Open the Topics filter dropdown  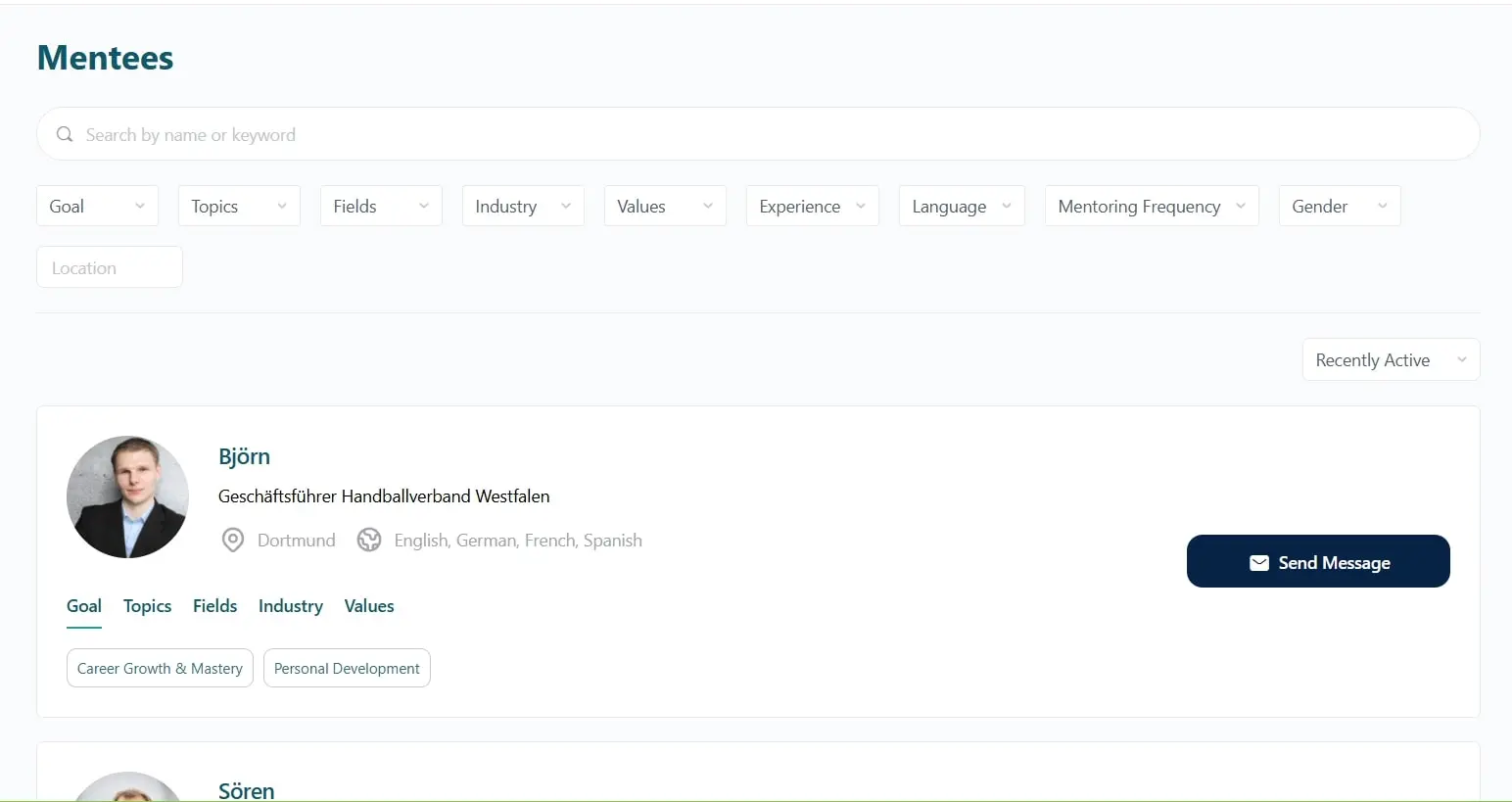(239, 206)
